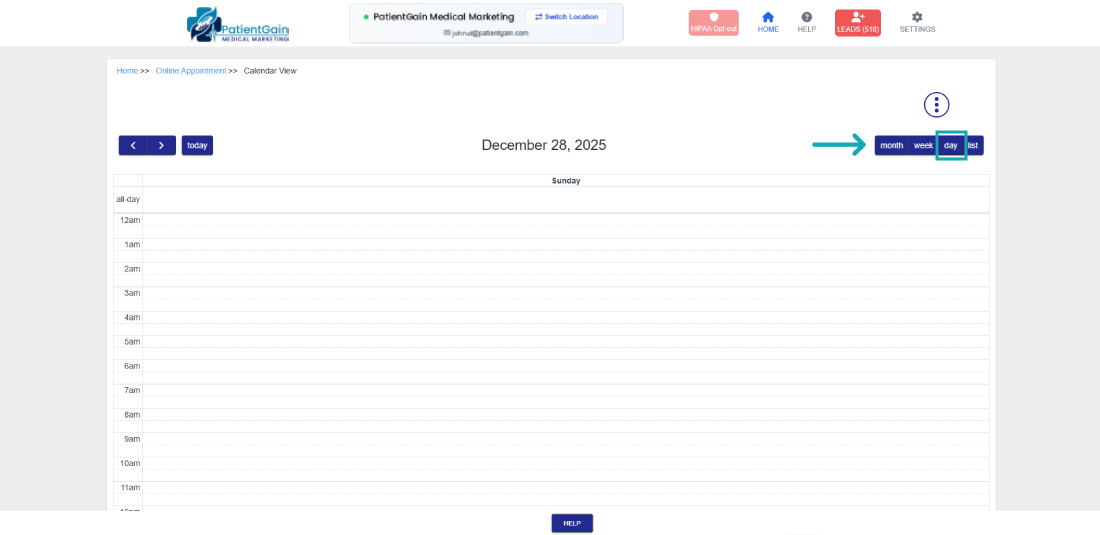Go to HOME via house icon
Screen dimensions: 1100x535
click(x=768, y=22)
